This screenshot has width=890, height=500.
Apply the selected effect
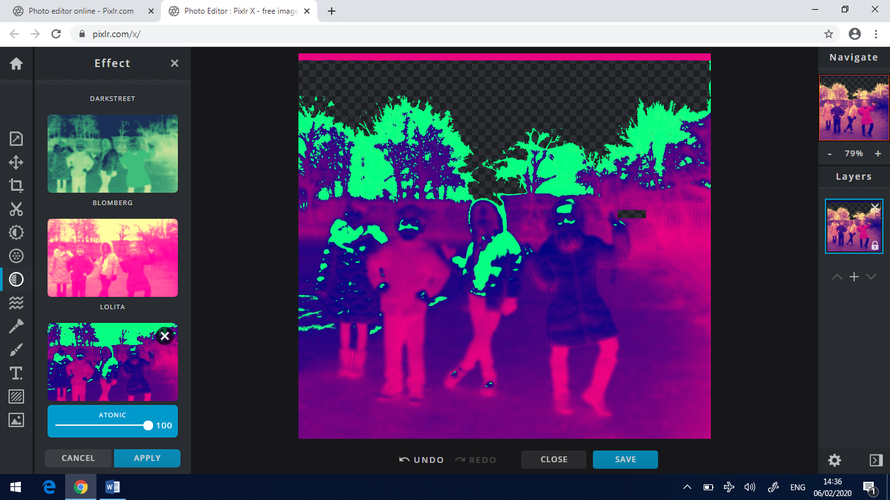click(x=147, y=458)
